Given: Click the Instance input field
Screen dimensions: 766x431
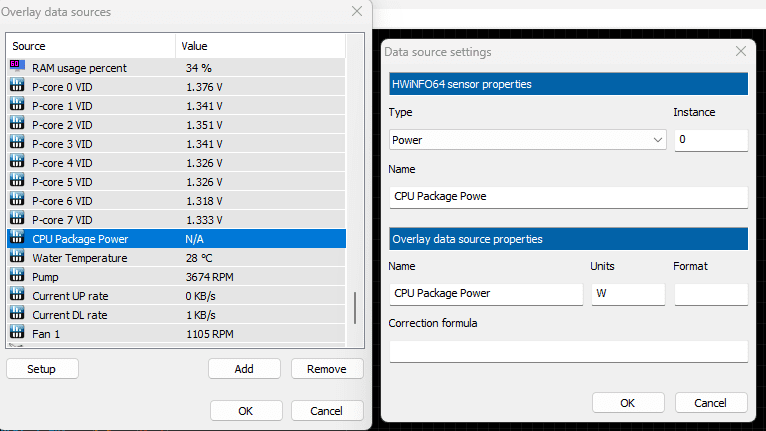Looking at the screenshot, I should (x=711, y=140).
